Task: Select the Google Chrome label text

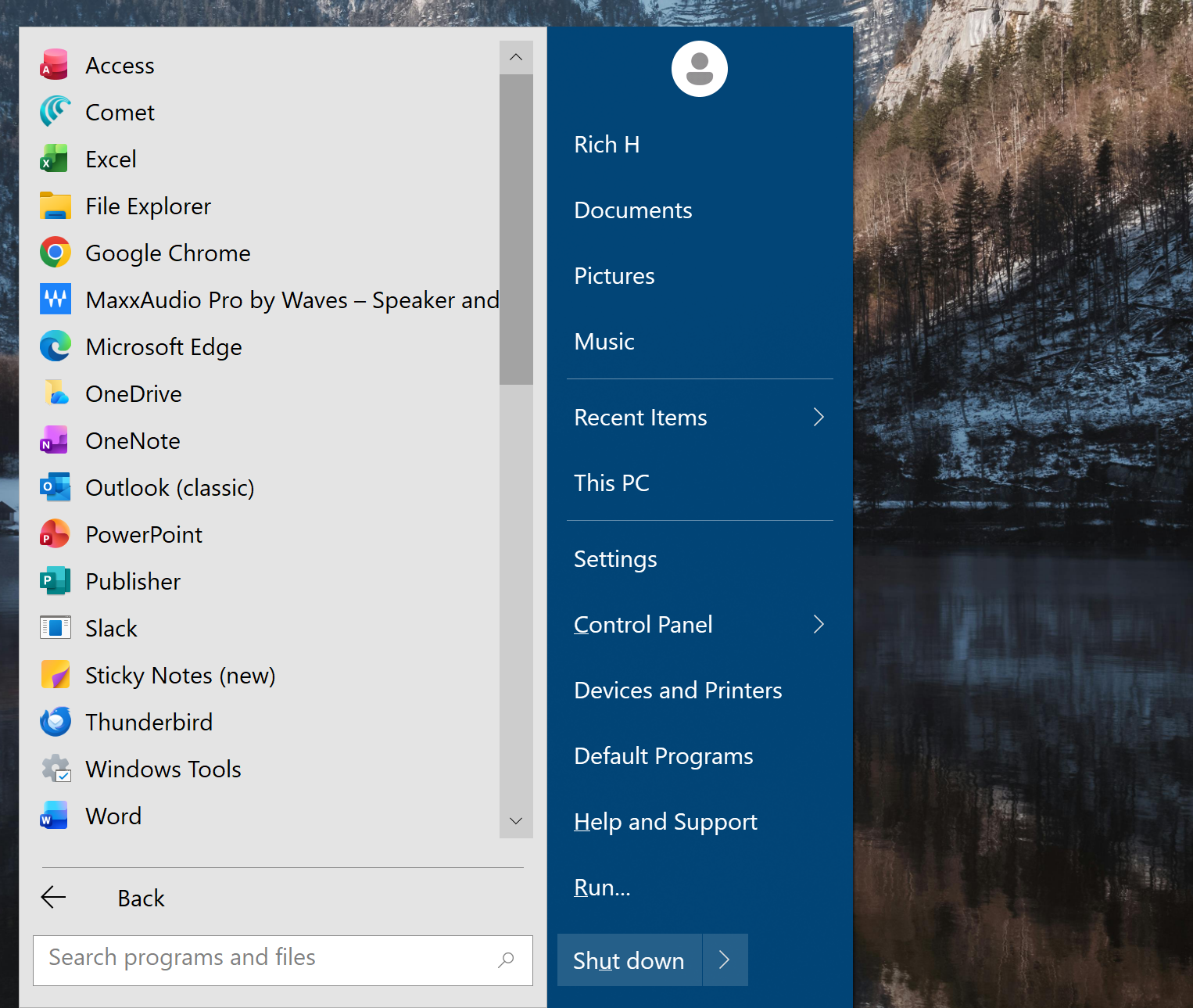Action: [168, 253]
